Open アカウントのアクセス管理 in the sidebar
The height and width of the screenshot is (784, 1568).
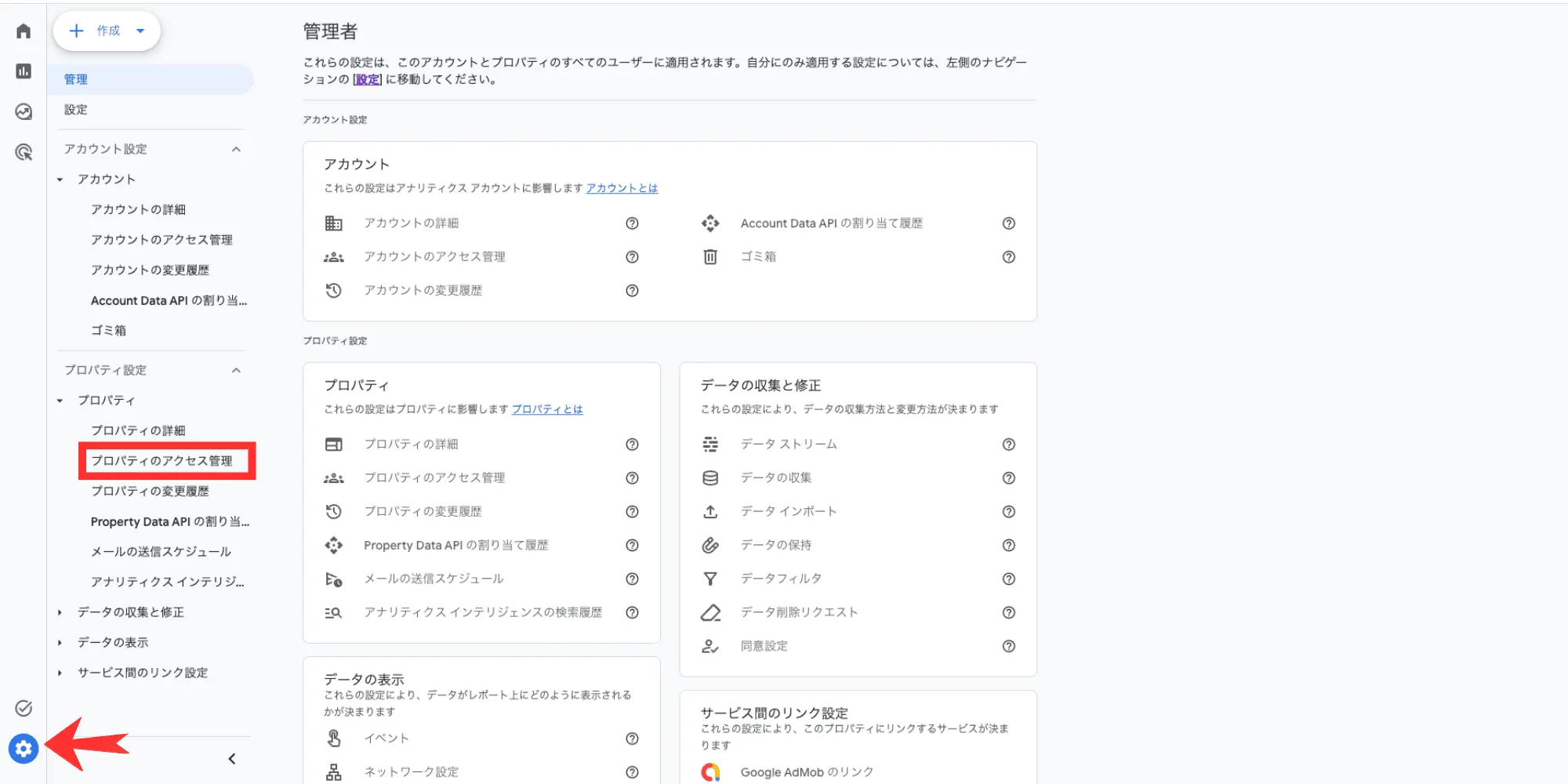click(x=162, y=240)
